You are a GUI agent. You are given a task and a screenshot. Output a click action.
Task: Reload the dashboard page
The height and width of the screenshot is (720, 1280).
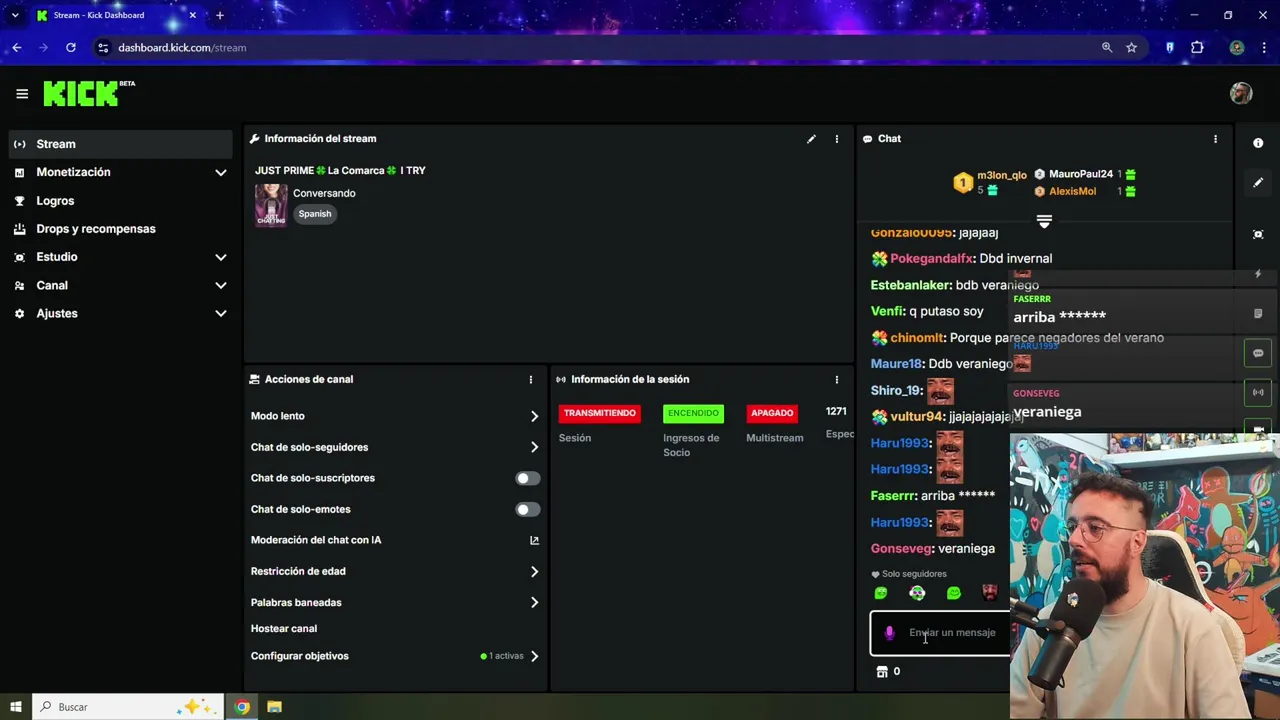click(x=71, y=47)
